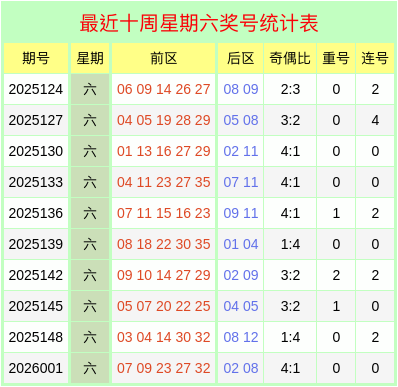This screenshot has width=398, height=387.
Task: Click the 前区 column header
Action: [164, 58]
